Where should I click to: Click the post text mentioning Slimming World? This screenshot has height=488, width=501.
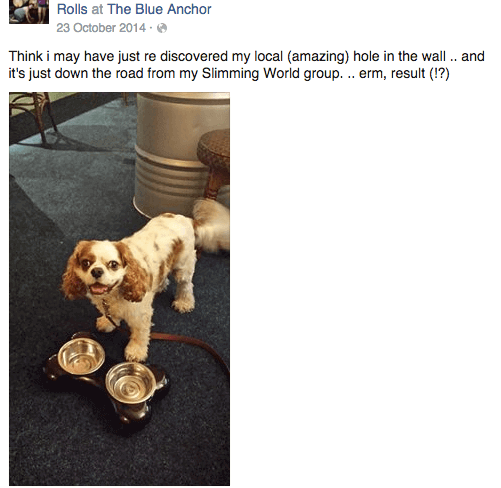point(229,73)
